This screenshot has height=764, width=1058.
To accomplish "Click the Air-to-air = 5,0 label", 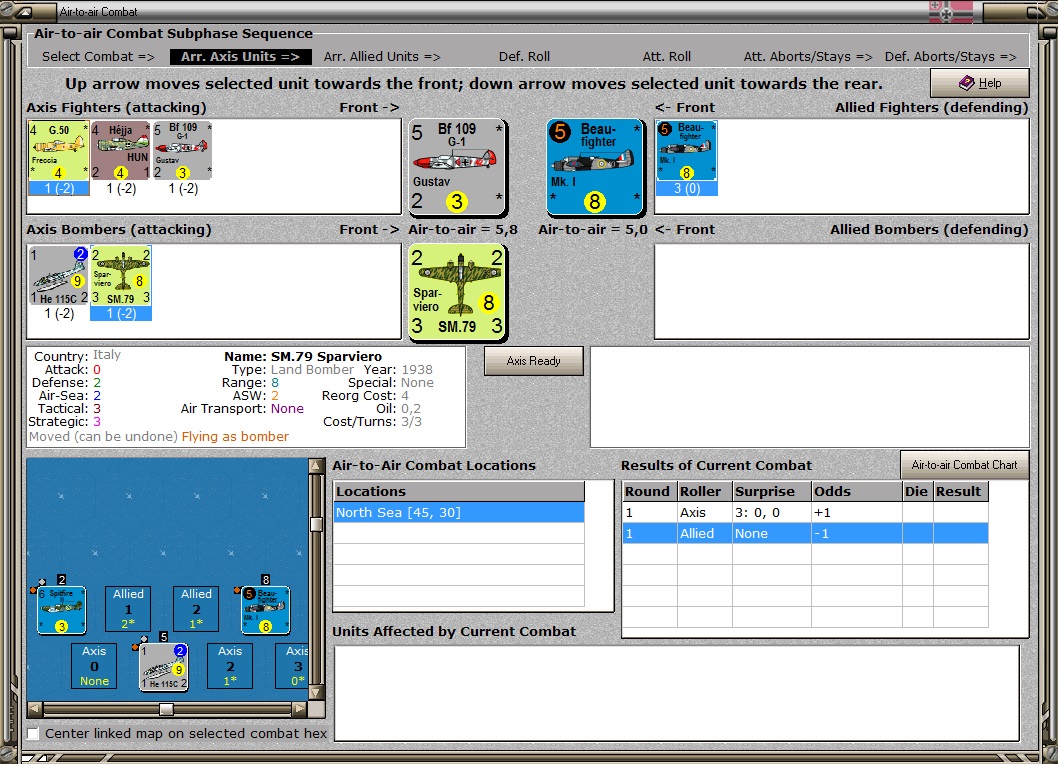I will [592, 229].
